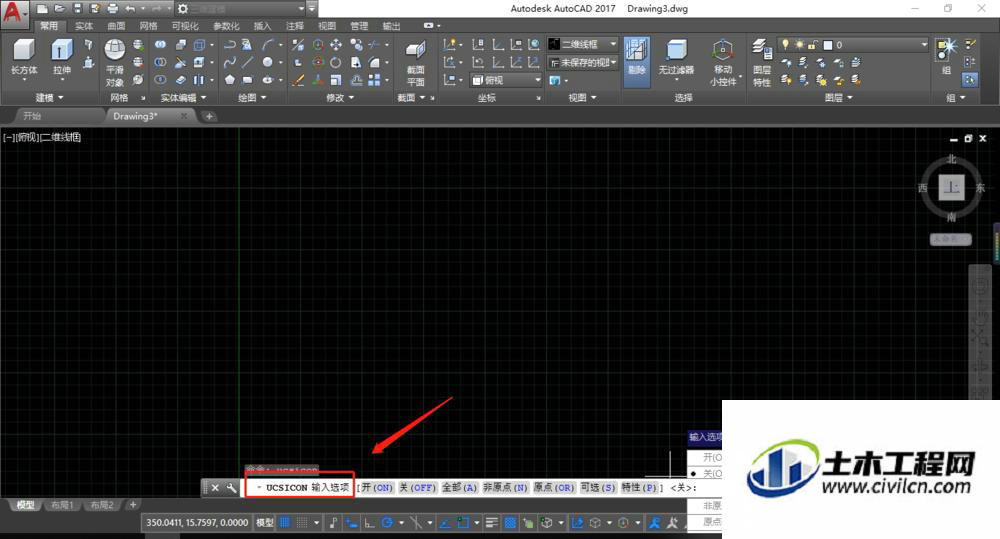Screen dimensions: 1000x539
Task: Toggle Object Snap in status bar
Action: click(463, 523)
